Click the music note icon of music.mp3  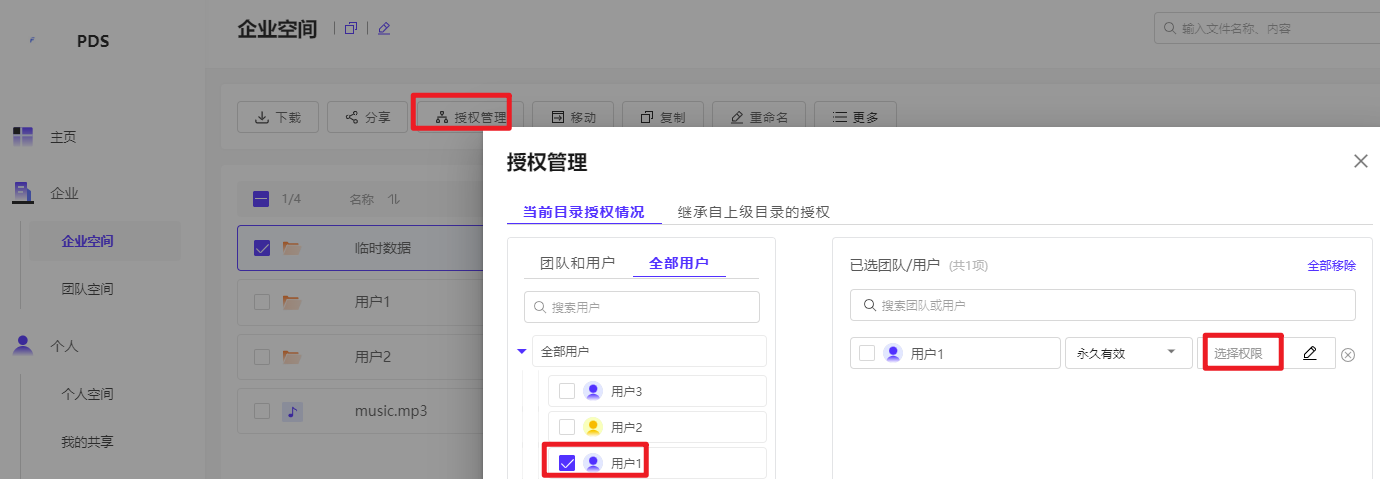coord(292,410)
